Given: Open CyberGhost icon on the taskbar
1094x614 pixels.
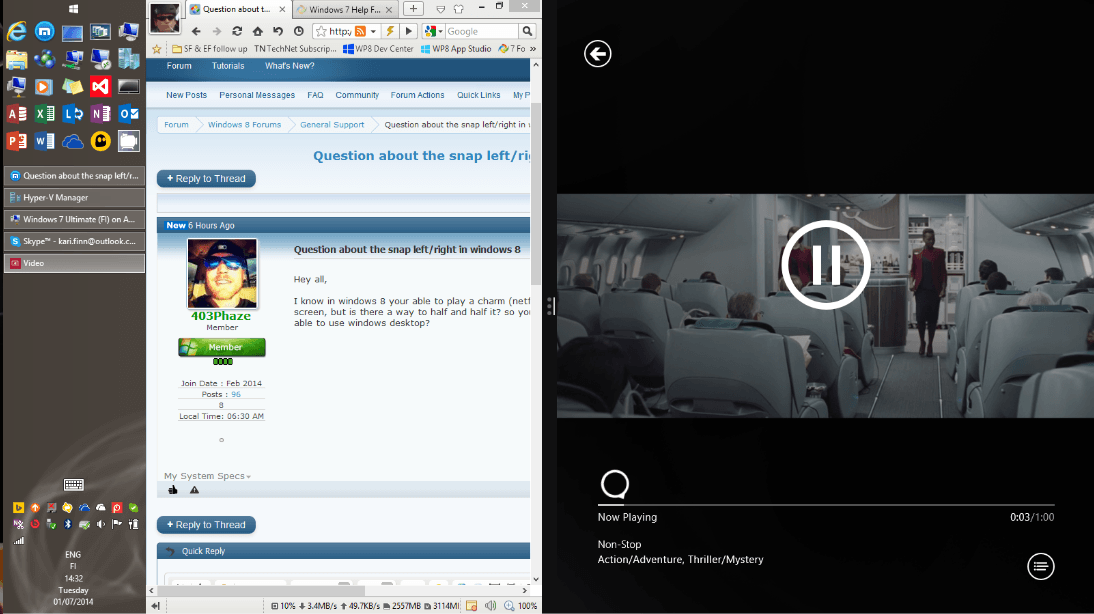Looking at the screenshot, I should point(100,142).
